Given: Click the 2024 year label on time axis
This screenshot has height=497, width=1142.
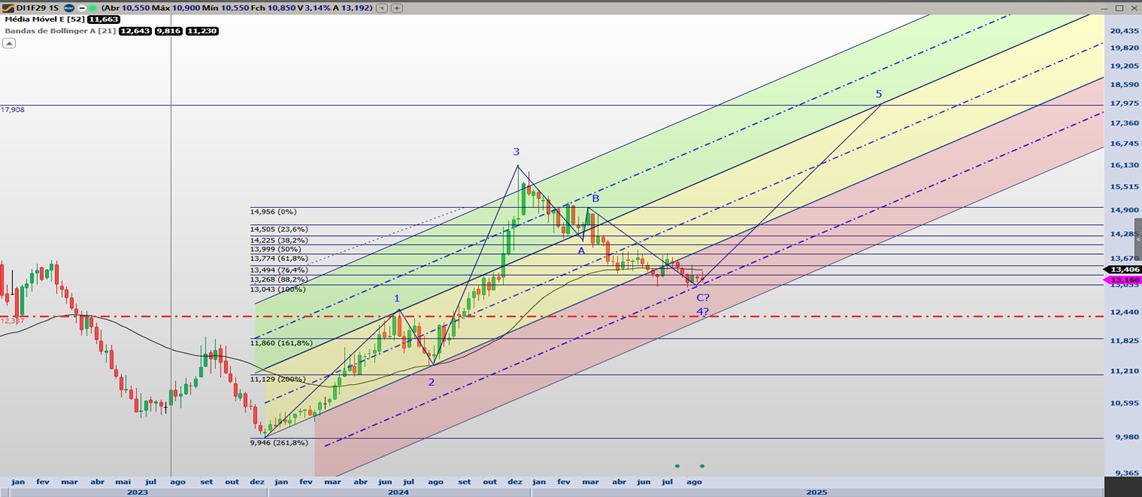Looking at the screenshot, I should [398, 491].
